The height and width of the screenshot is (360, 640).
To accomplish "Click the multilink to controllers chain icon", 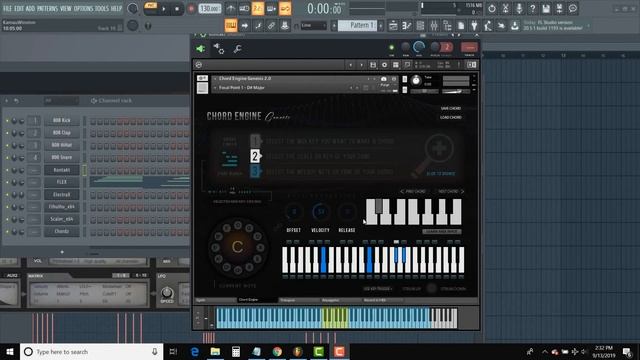I will click(271, 26).
